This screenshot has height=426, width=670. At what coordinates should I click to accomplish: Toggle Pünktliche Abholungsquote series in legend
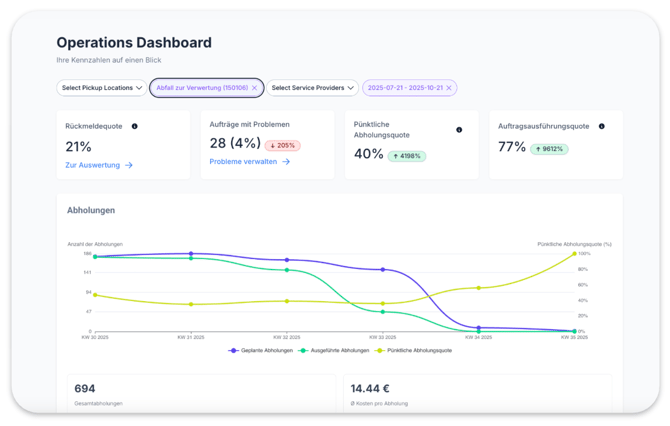pos(413,350)
